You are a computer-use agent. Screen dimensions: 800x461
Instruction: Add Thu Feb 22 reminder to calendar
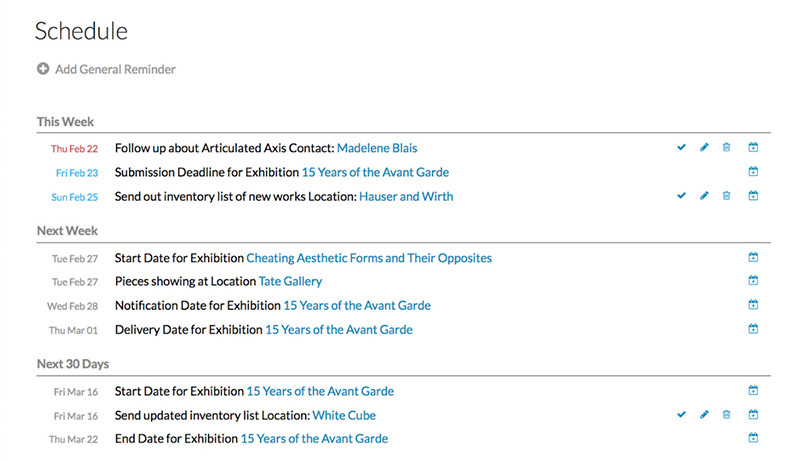(x=753, y=148)
